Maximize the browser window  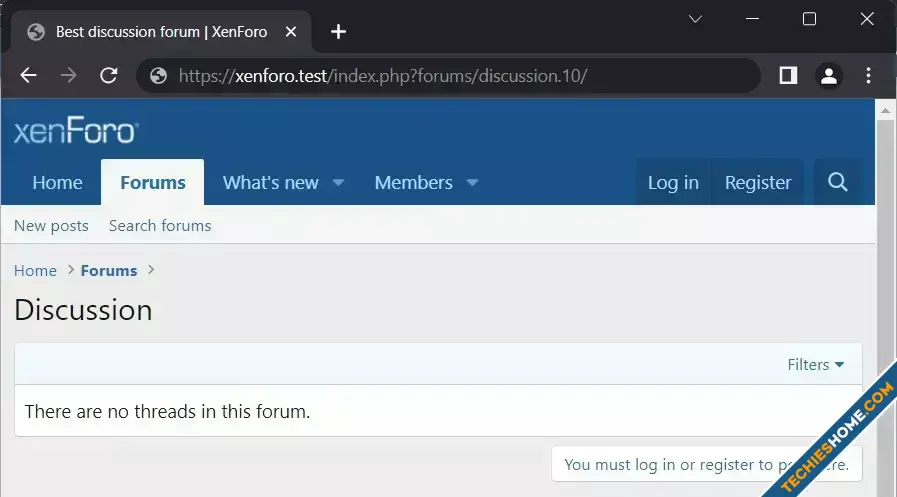[809, 19]
